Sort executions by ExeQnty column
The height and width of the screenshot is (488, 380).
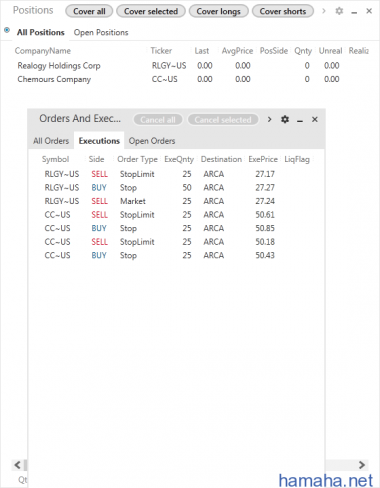[179, 159]
